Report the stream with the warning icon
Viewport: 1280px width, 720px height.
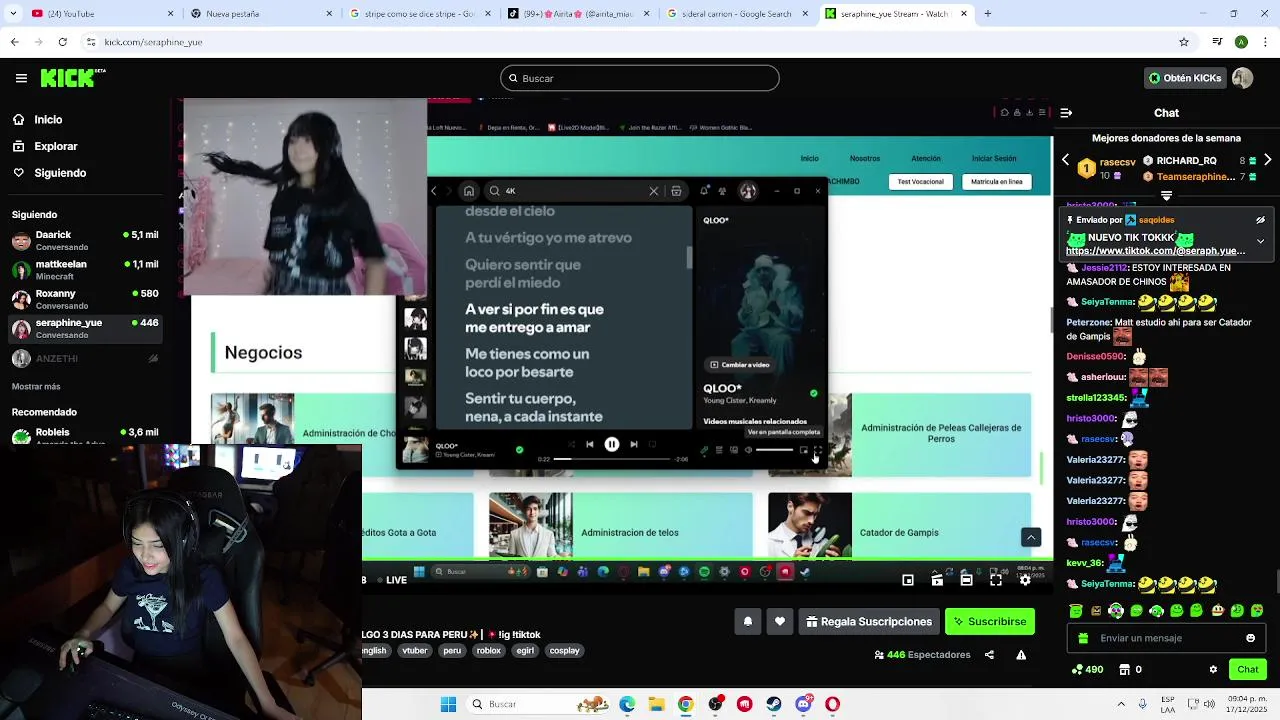(1021, 655)
